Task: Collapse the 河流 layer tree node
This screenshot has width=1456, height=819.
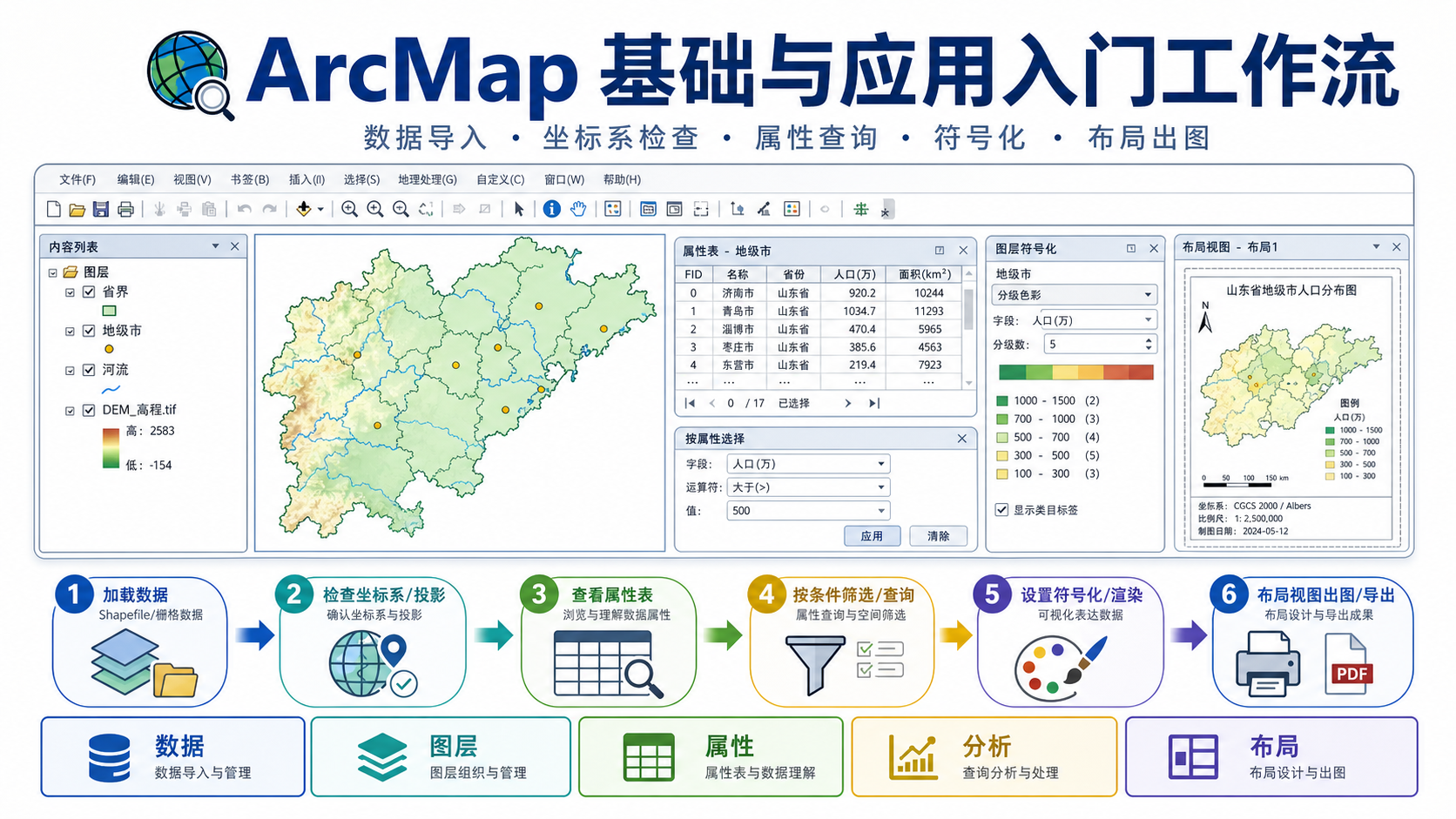Action: tap(70, 371)
